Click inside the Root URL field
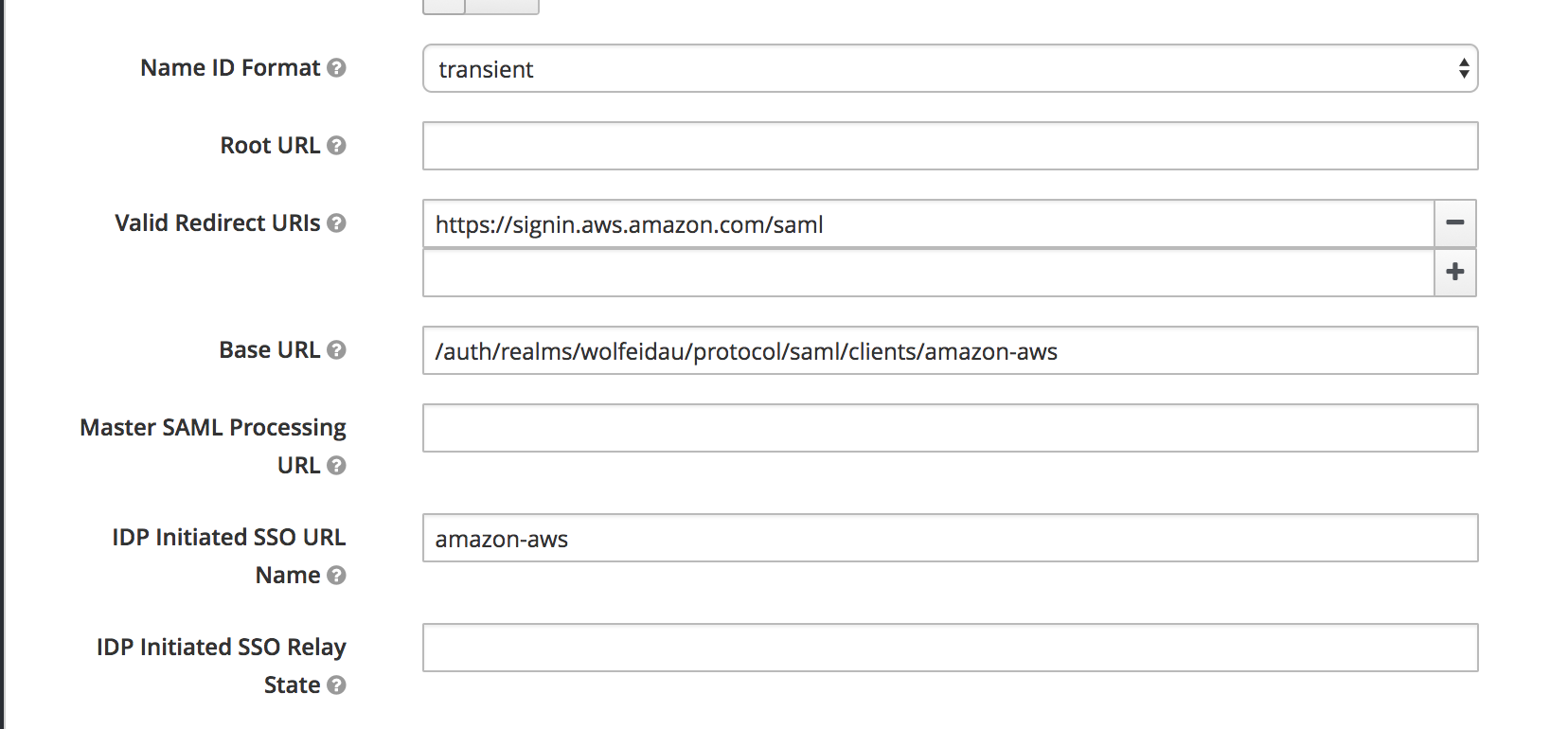This screenshot has width=1568, height=729. 950,146
